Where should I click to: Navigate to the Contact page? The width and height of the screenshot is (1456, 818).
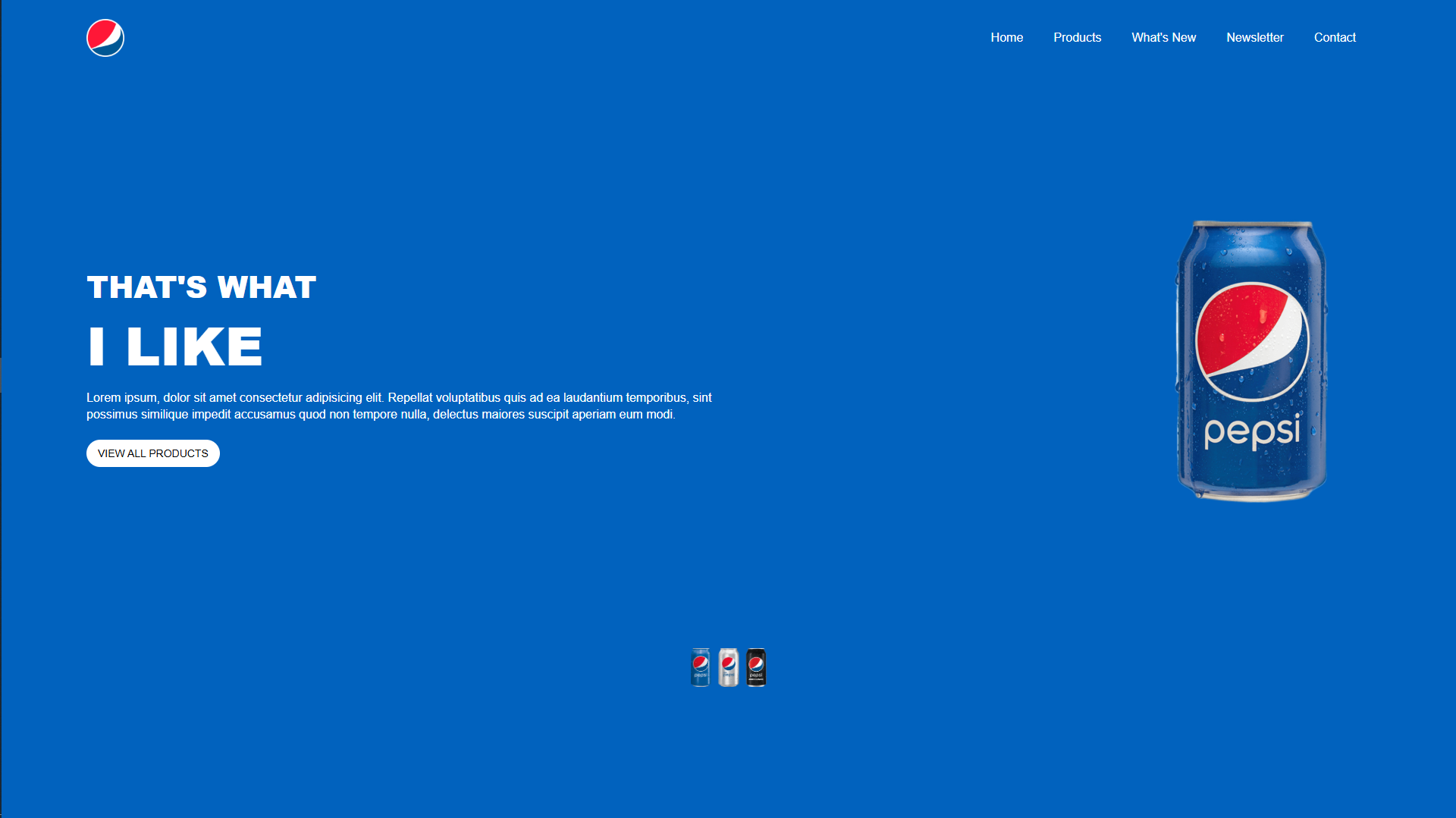click(x=1335, y=37)
